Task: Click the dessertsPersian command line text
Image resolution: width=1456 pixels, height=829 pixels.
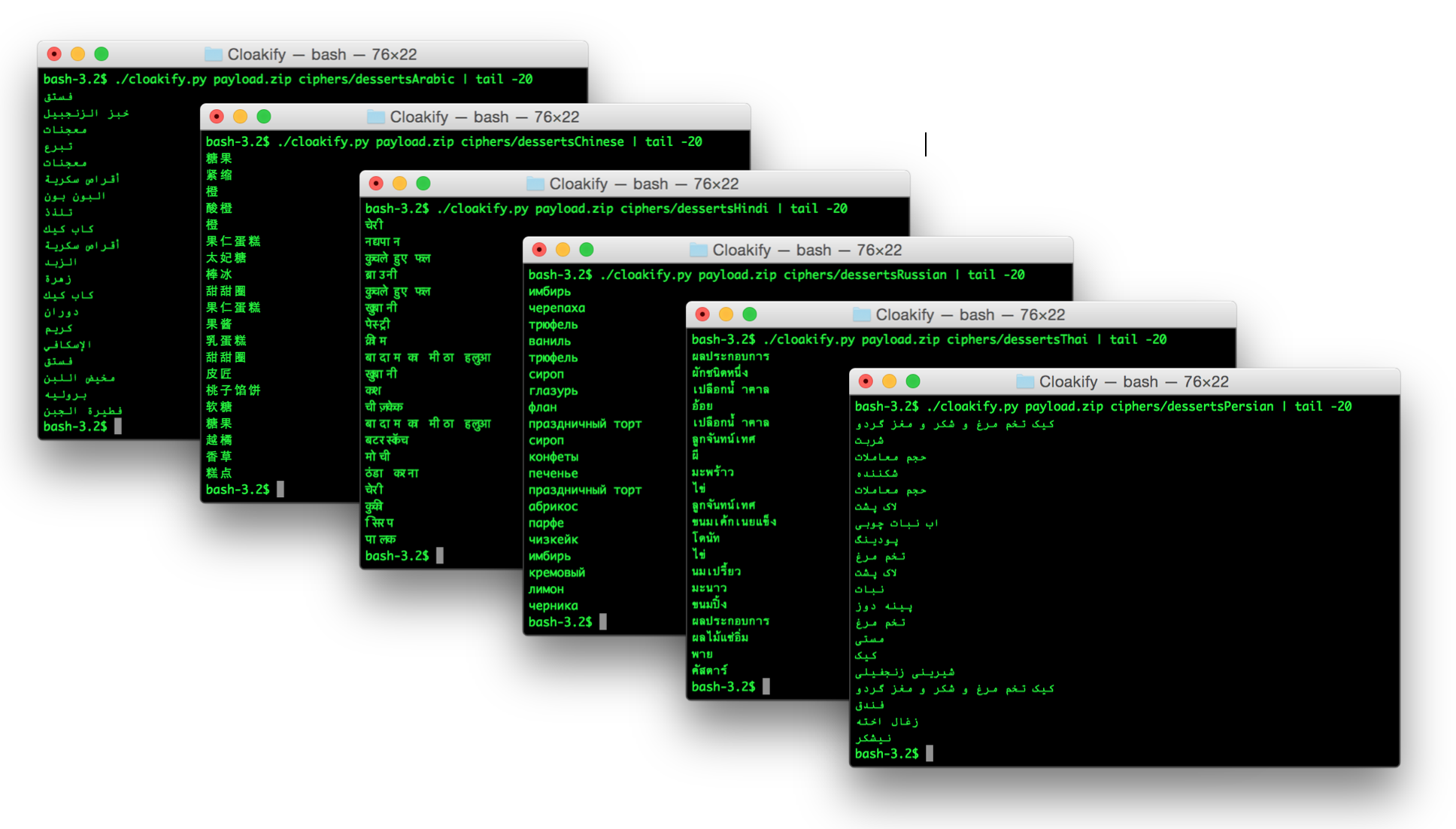Action: (x=1103, y=406)
